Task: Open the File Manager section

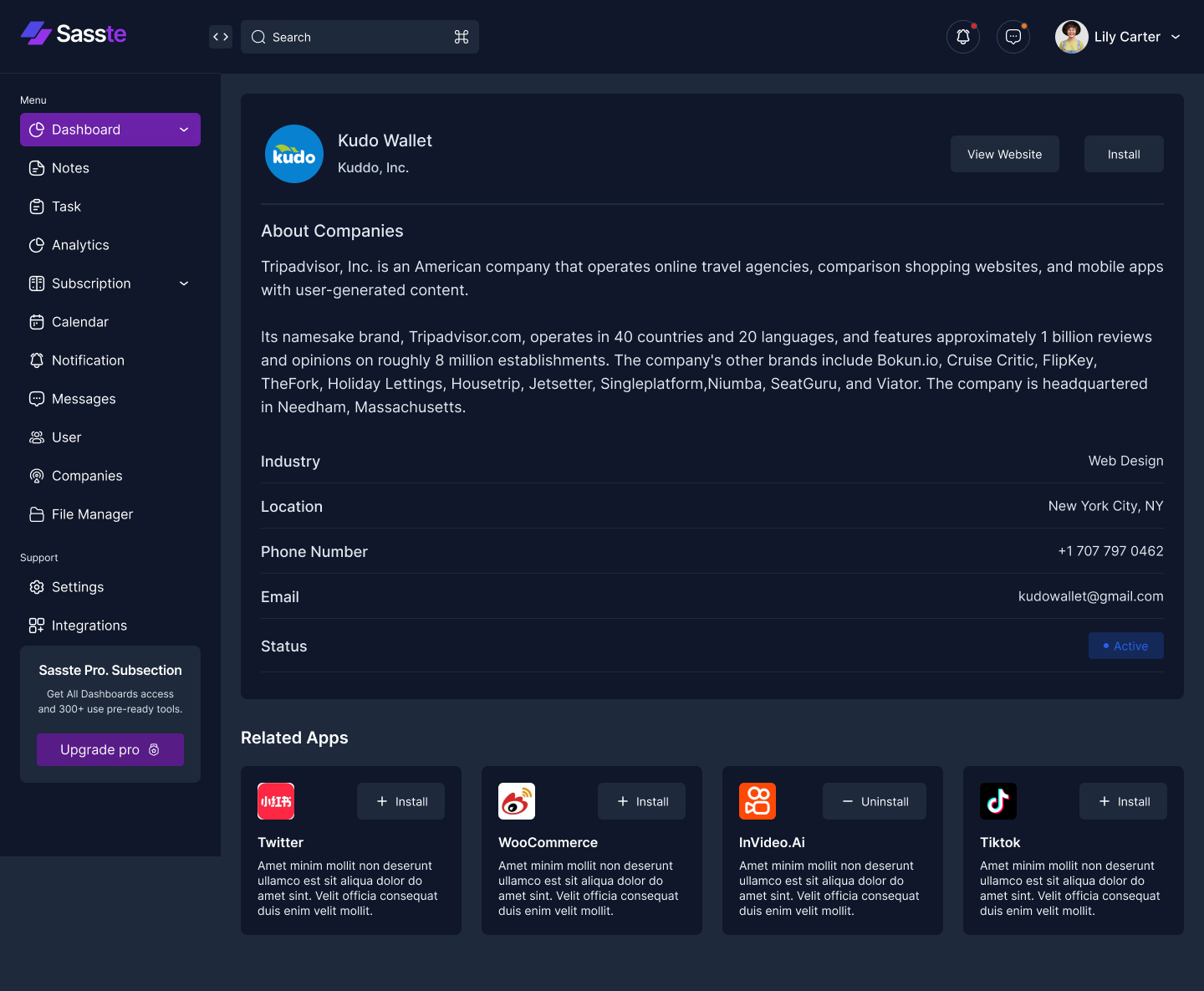Action: [110, 514]
